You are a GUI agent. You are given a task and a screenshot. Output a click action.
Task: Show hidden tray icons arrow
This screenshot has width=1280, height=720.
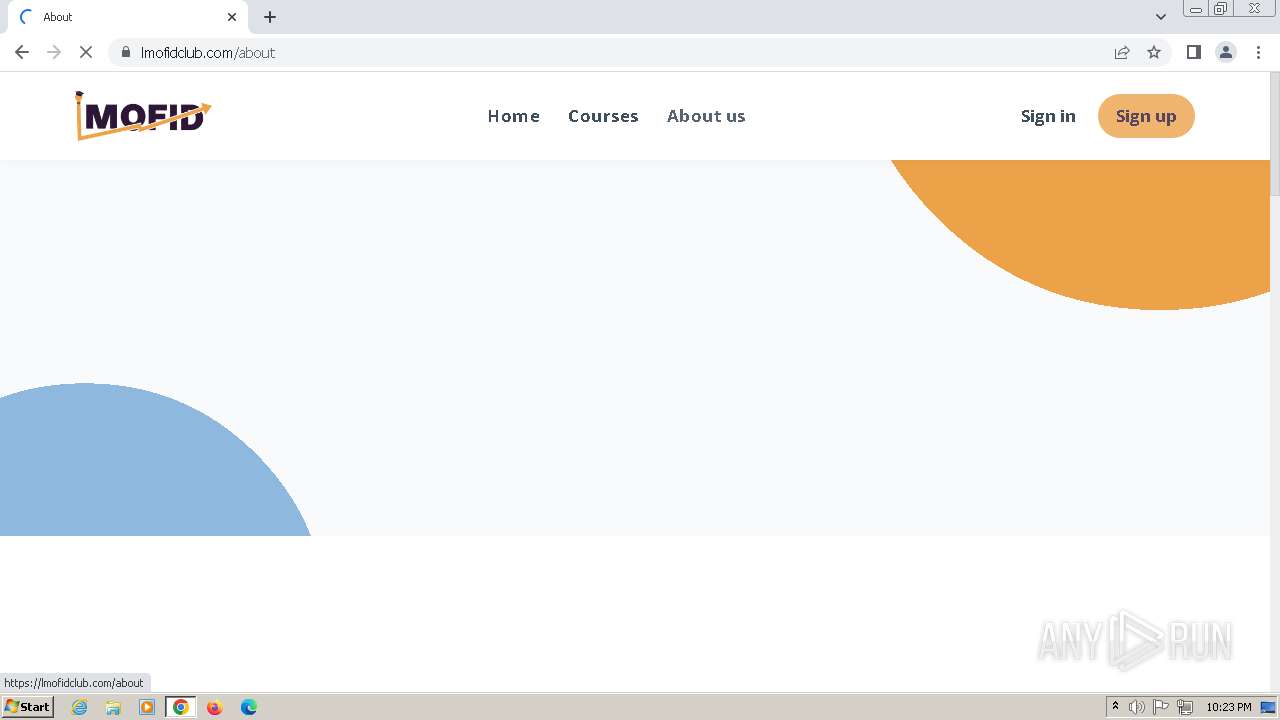(x=1115, y=707)
